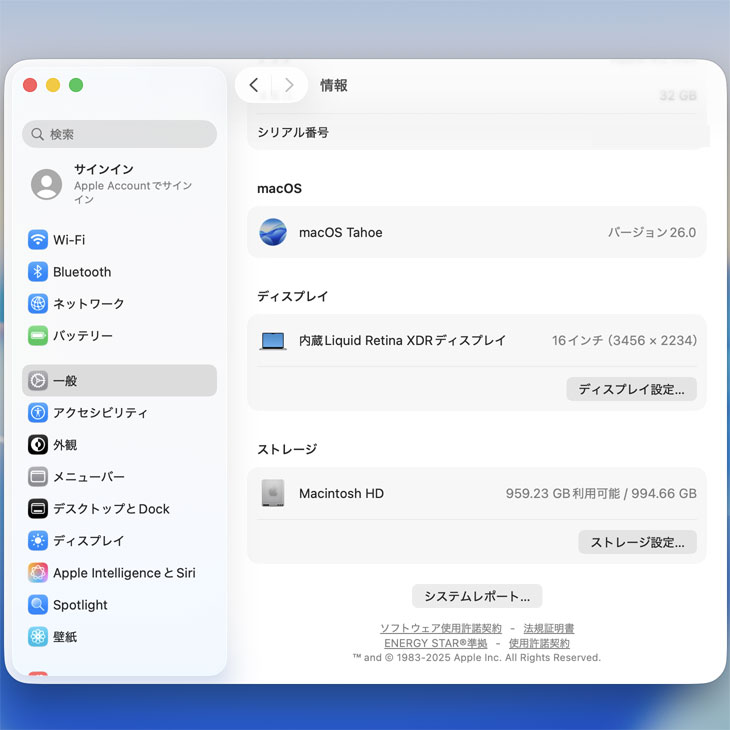
Task: Go back with the left chevron button
Action: [254, 86]
